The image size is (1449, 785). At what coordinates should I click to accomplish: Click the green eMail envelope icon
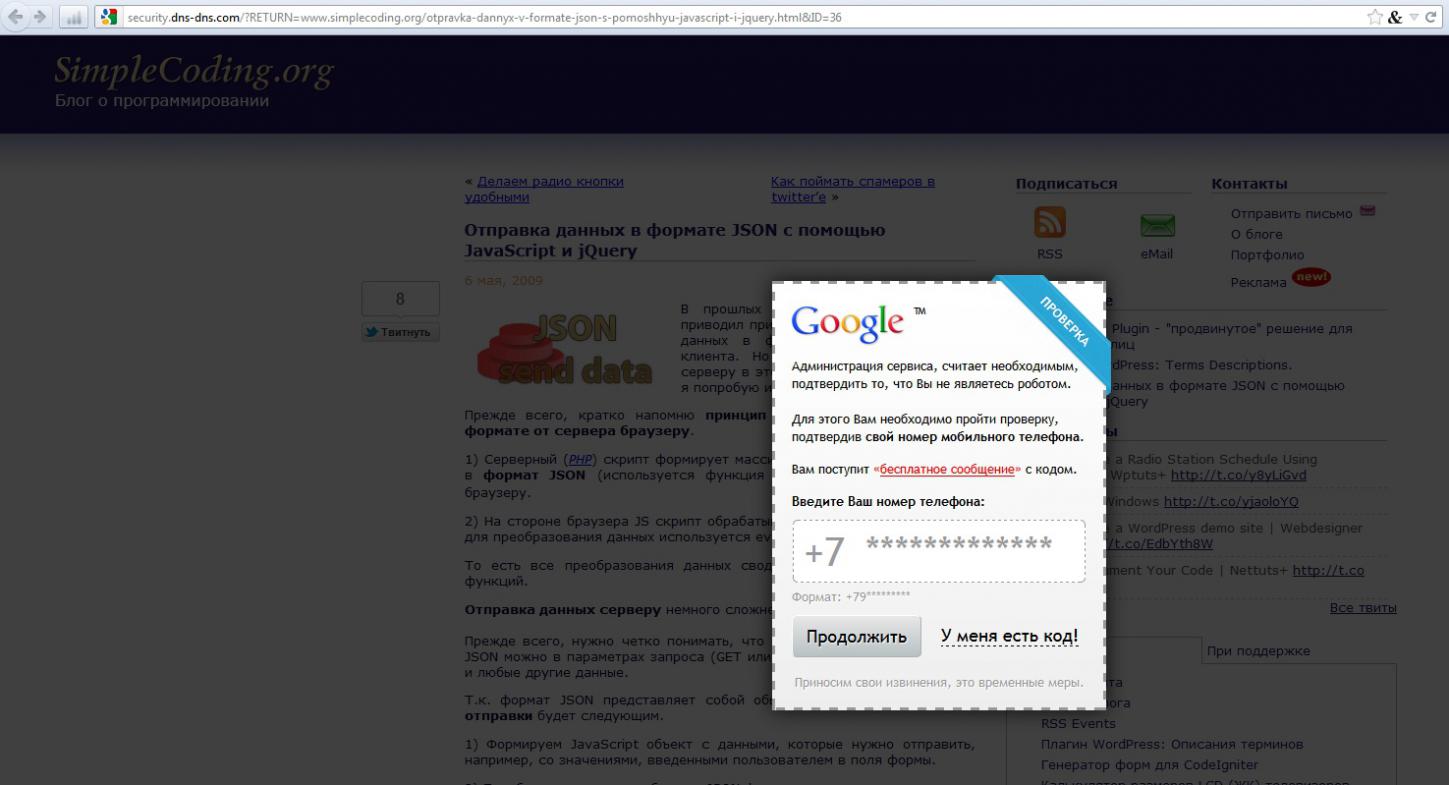(x=1157, y=226)
